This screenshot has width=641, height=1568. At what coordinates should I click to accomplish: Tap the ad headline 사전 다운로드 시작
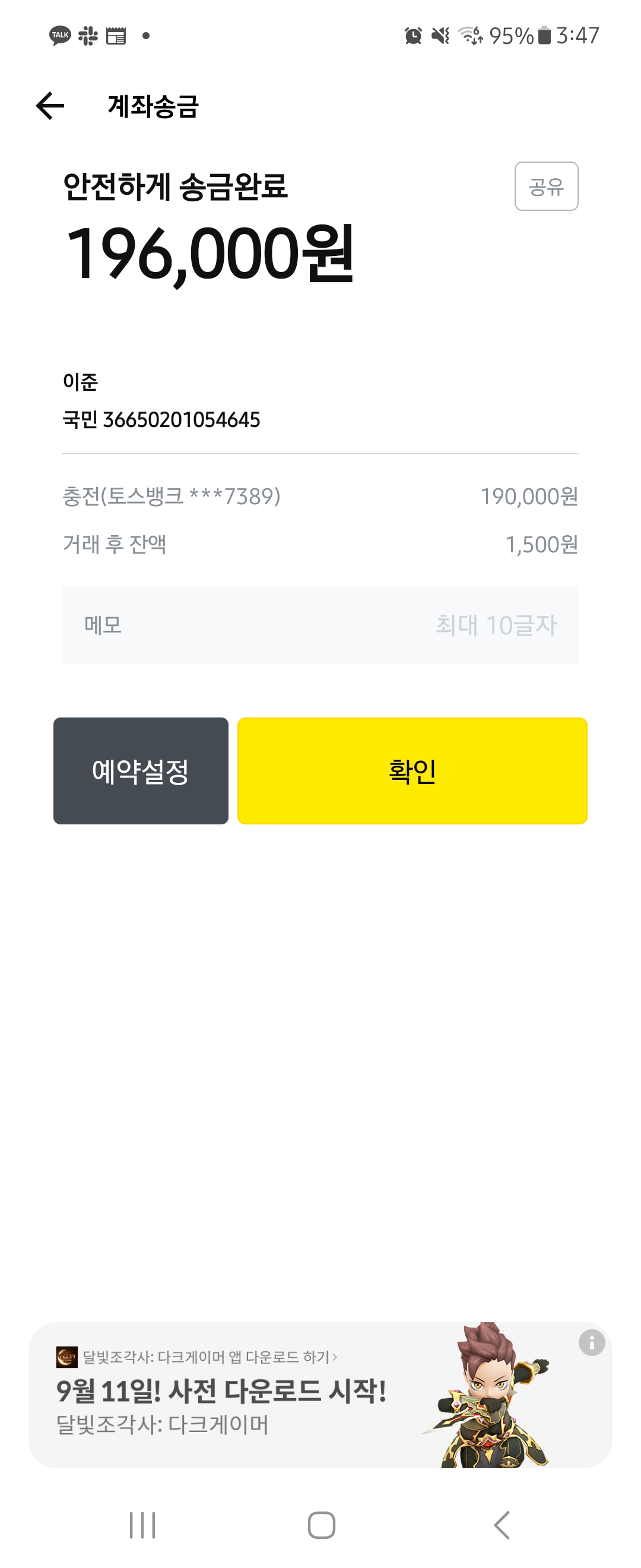click(x=221, y=1392)
